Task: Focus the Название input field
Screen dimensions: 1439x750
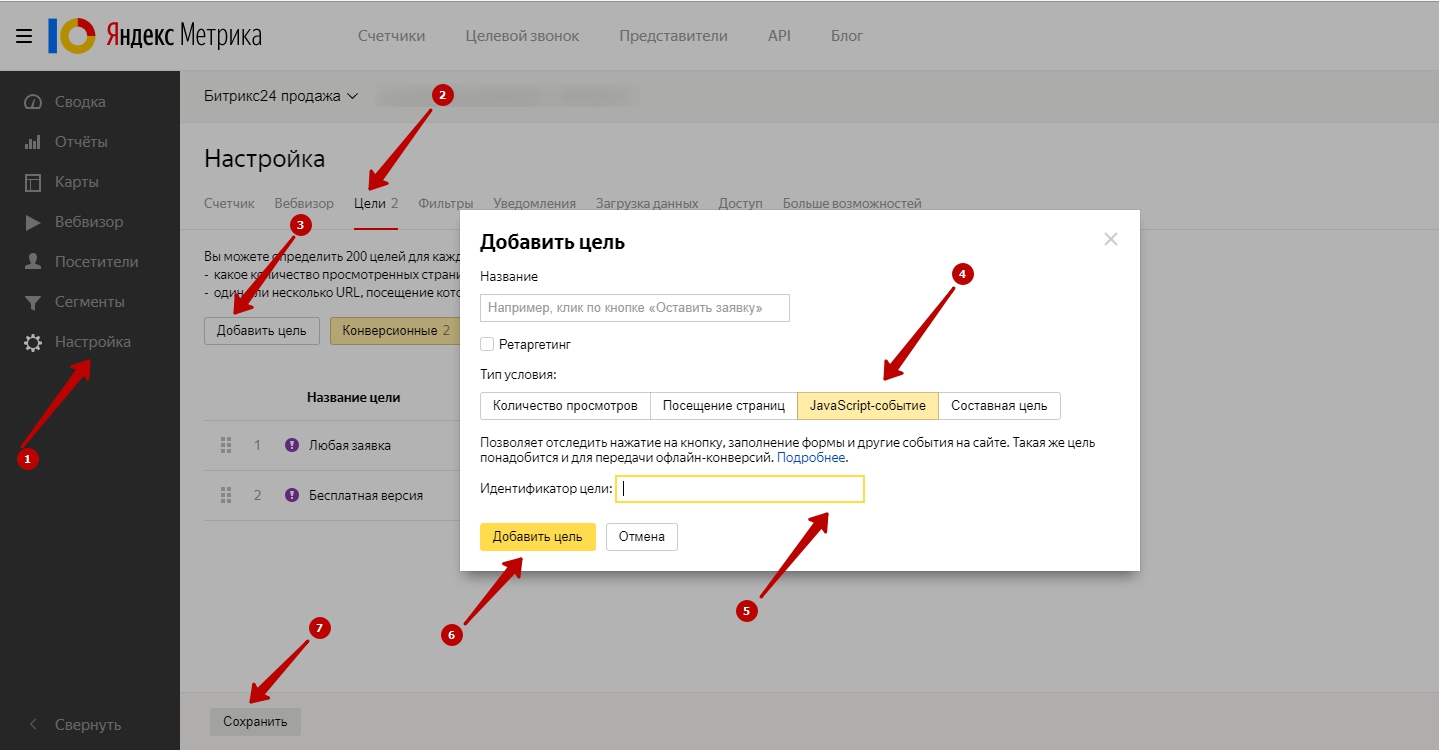Action: pyautogui.click(x=635, y=308)
